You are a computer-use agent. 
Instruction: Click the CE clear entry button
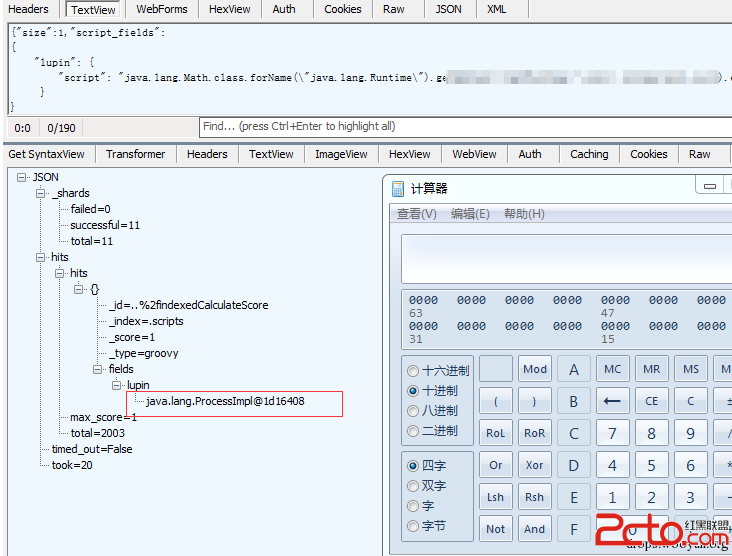[651, 401]
